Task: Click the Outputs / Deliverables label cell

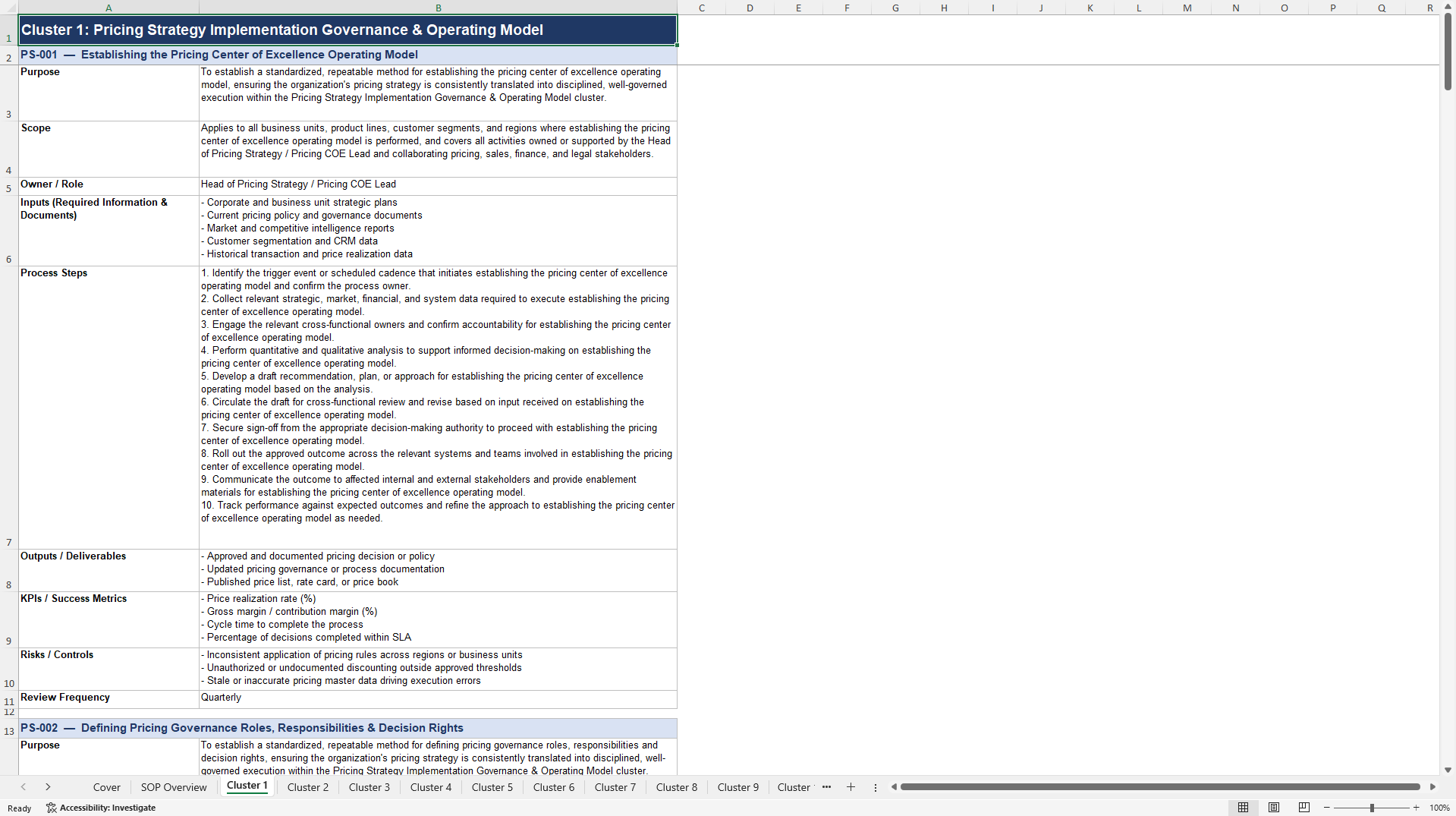Action: 108,570
